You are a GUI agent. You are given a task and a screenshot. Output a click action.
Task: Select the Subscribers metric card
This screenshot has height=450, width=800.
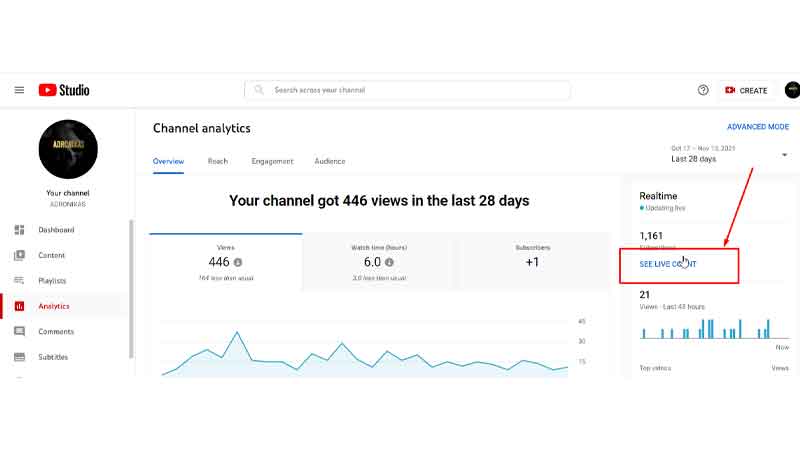coord(533,262)
